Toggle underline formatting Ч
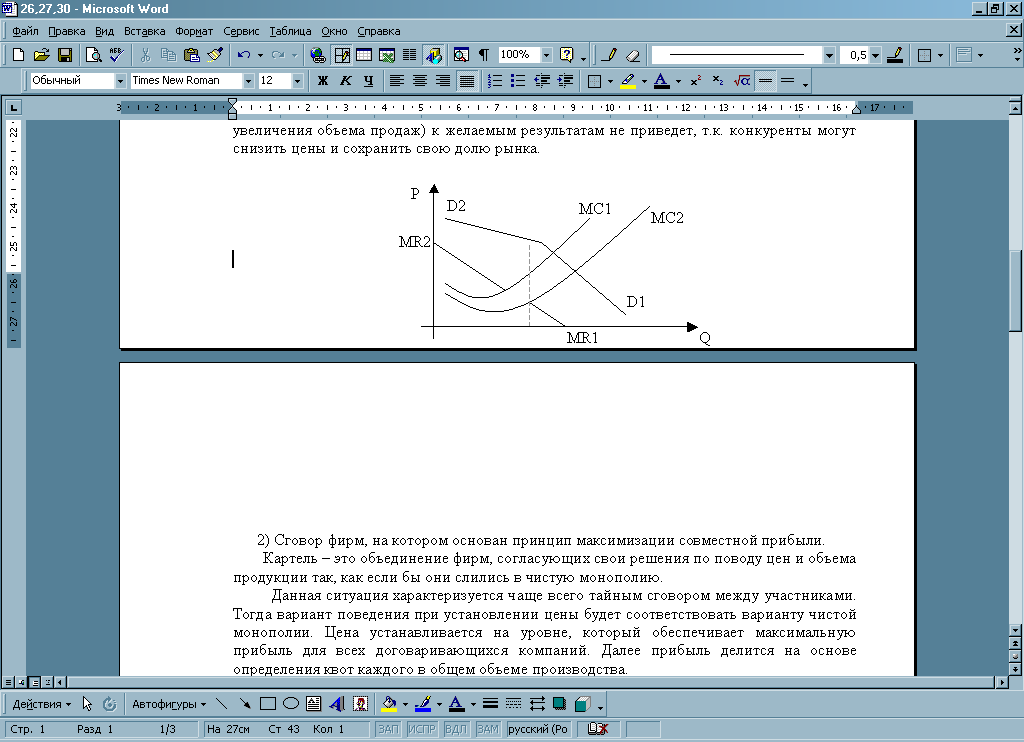1024x742 pixels. [x=368, y=81]
